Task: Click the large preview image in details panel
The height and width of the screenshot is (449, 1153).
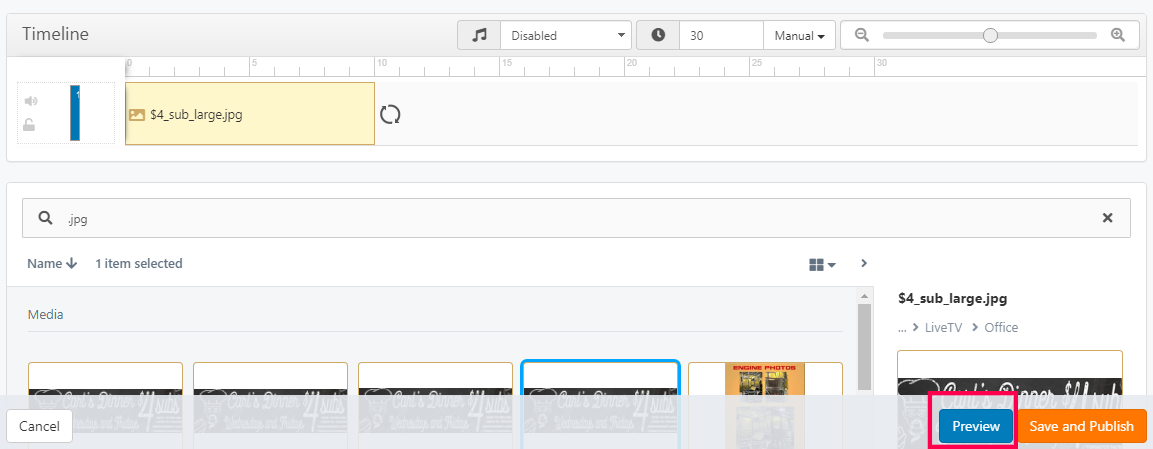Action: click(1010, 400)
